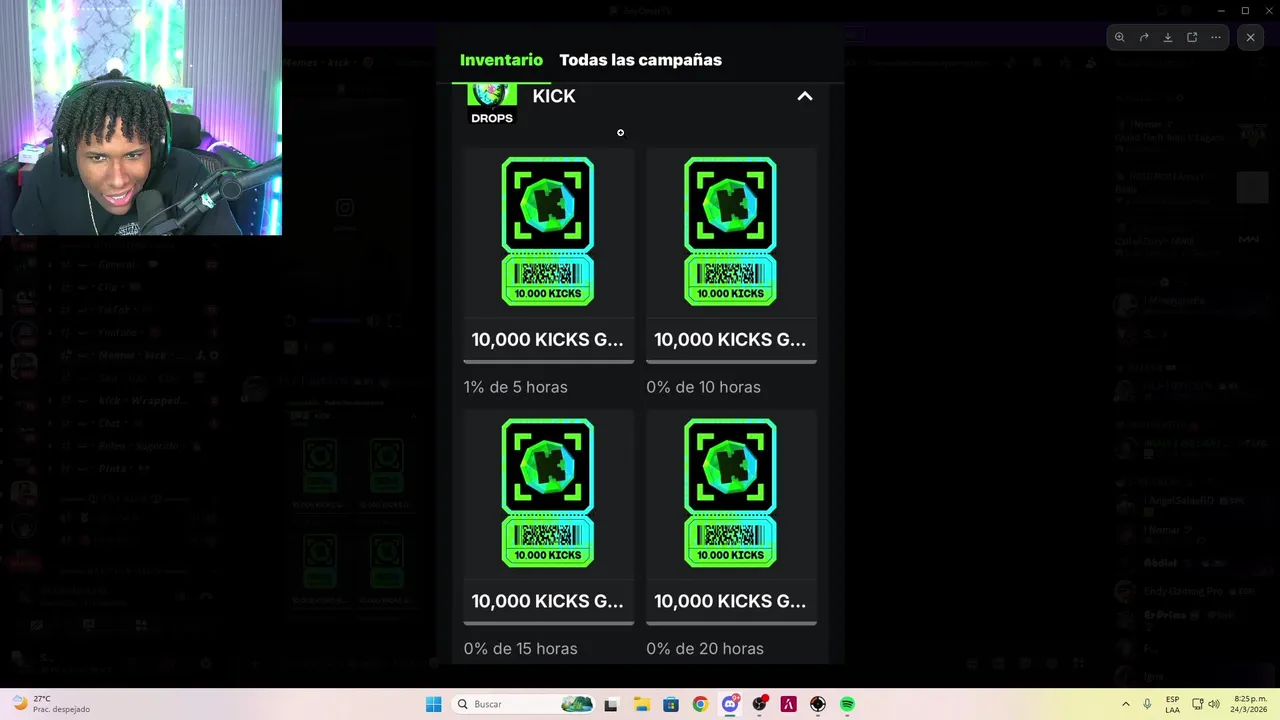Click the red-accented A app in taskbar
The width and height of the screenshot is (1280, 720).
click(x=788, y=704)
